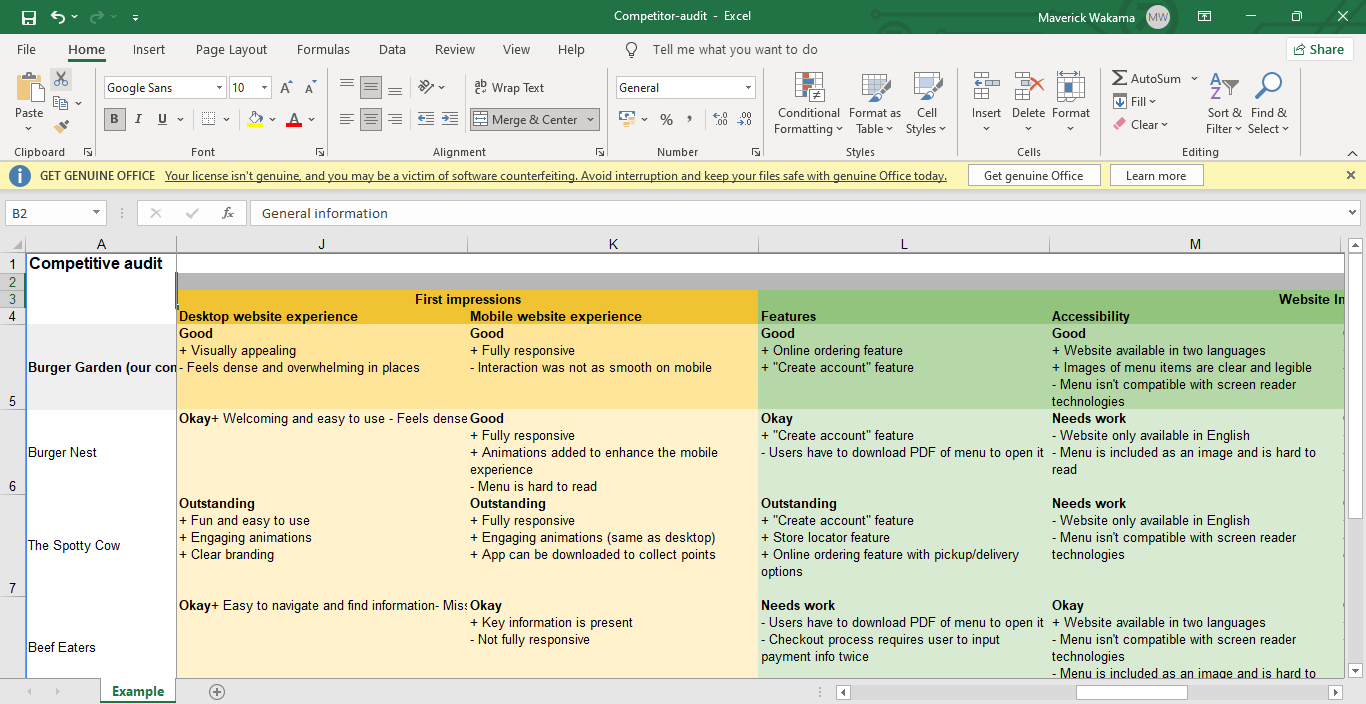
Task: Click the Save icon in title bar
Action: [28, 17]
